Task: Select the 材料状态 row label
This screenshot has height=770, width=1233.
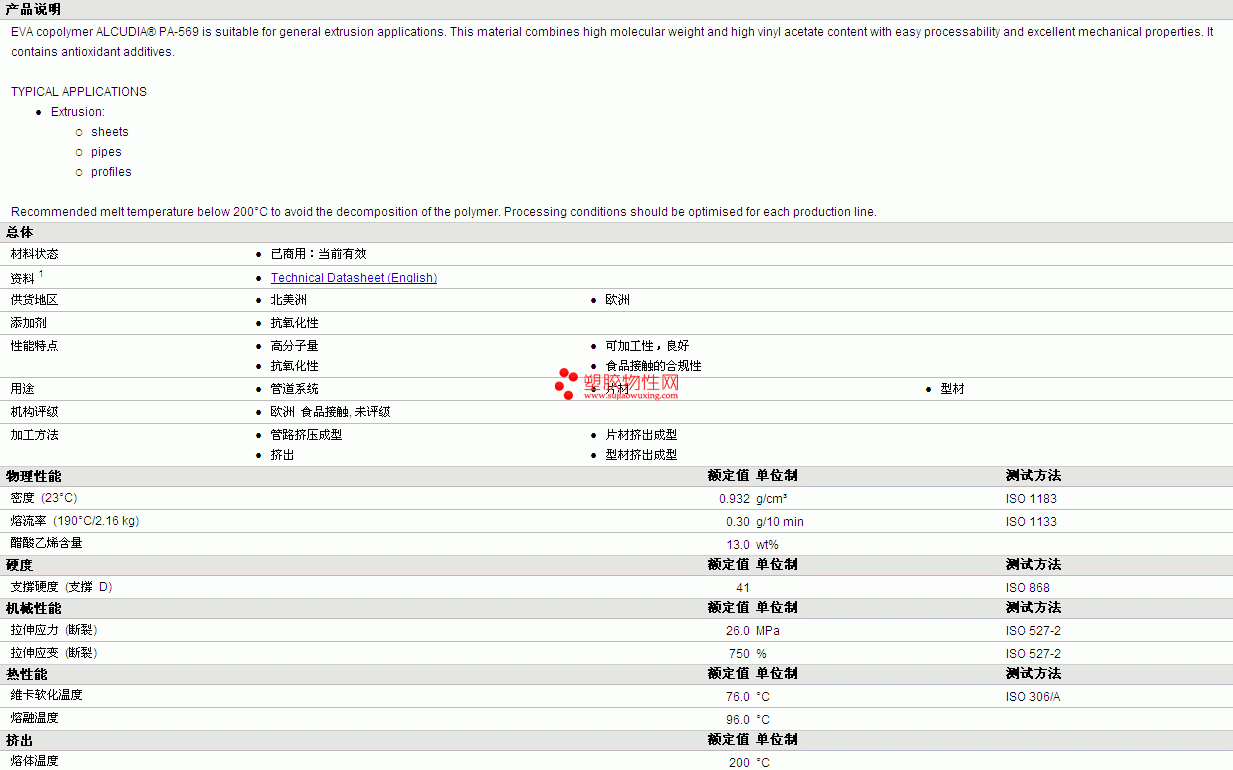Action: [x=35, y=254]
